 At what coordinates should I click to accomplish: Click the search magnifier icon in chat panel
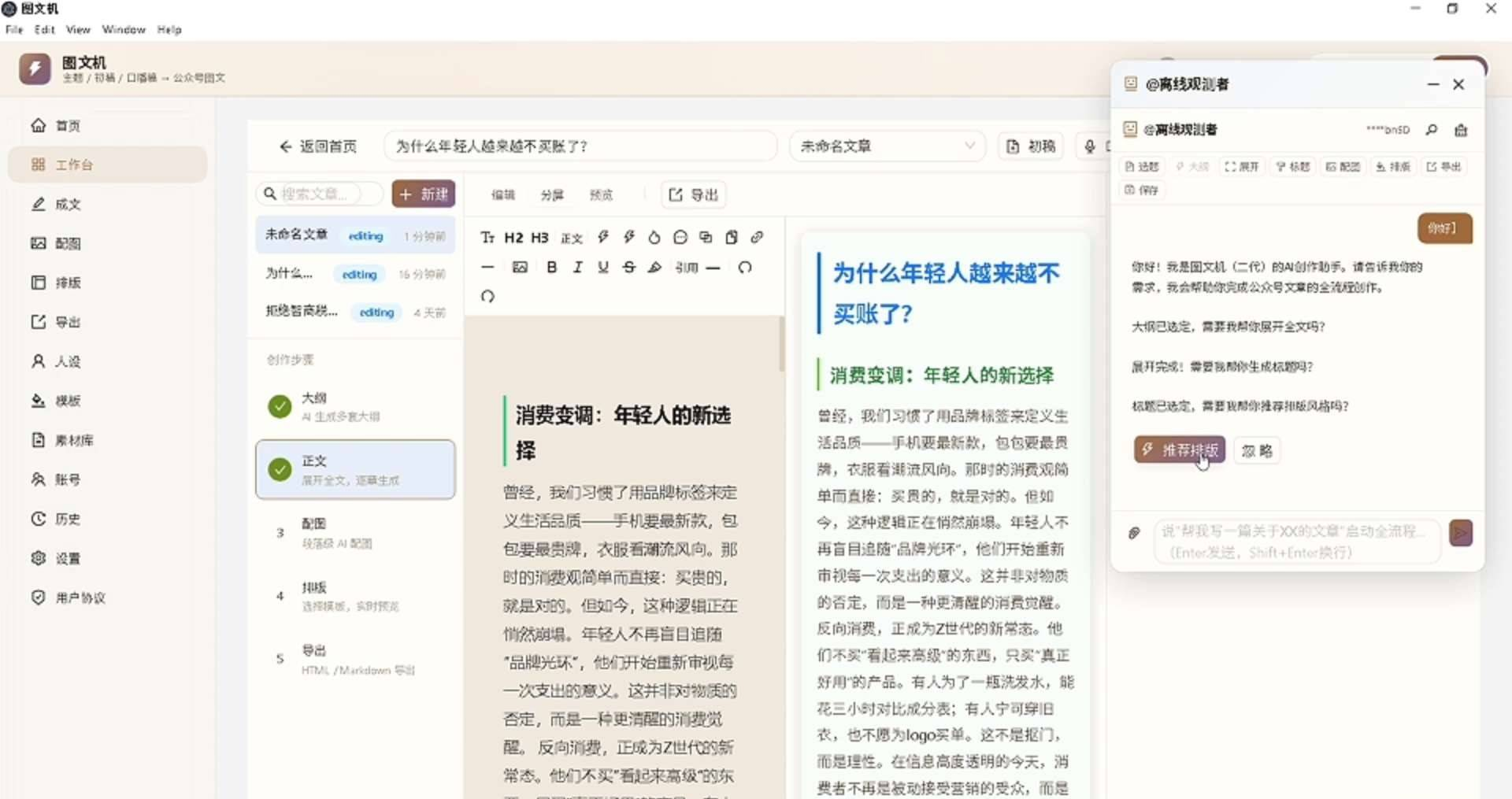pos(1432,130)
